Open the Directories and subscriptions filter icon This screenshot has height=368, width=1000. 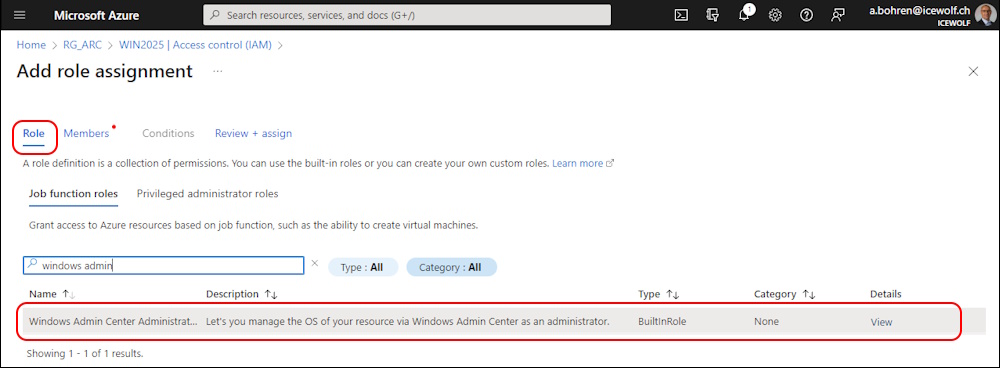(x=713, y=15)
